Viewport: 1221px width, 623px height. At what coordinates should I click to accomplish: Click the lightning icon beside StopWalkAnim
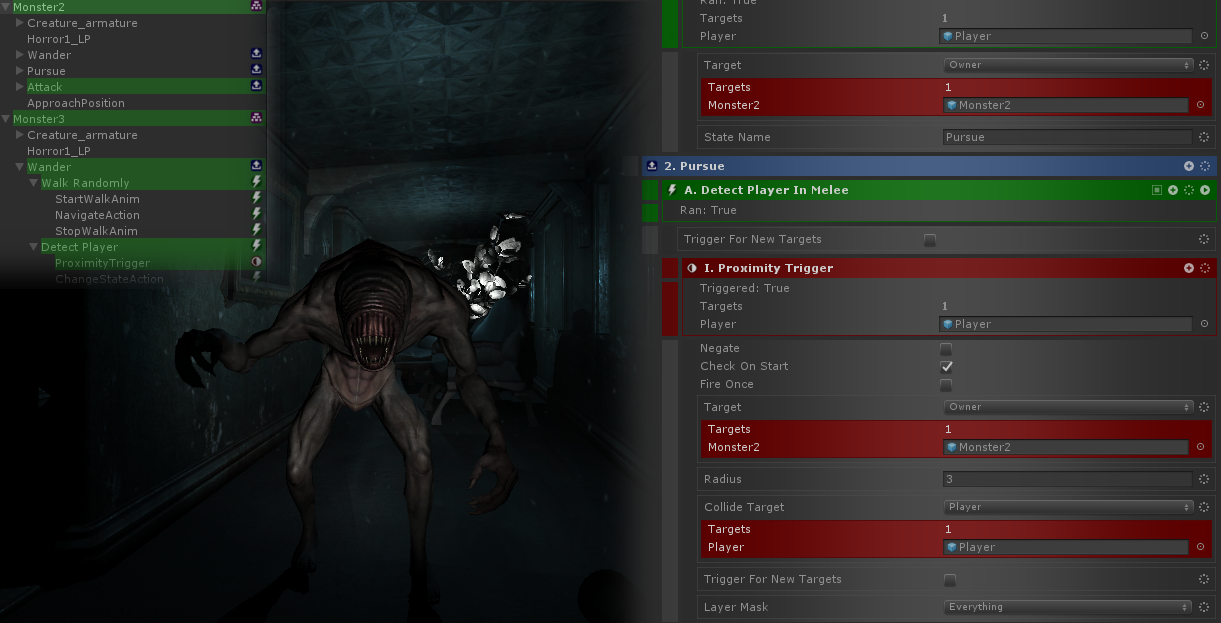[x=256, y=231]
